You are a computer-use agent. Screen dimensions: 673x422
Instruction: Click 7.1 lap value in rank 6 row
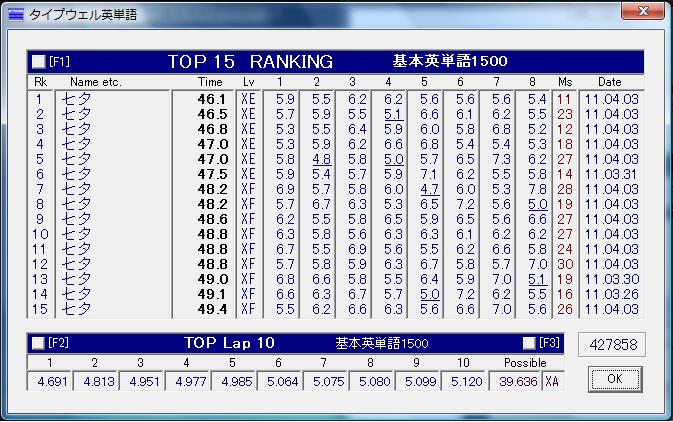click(x=429, y=174)
